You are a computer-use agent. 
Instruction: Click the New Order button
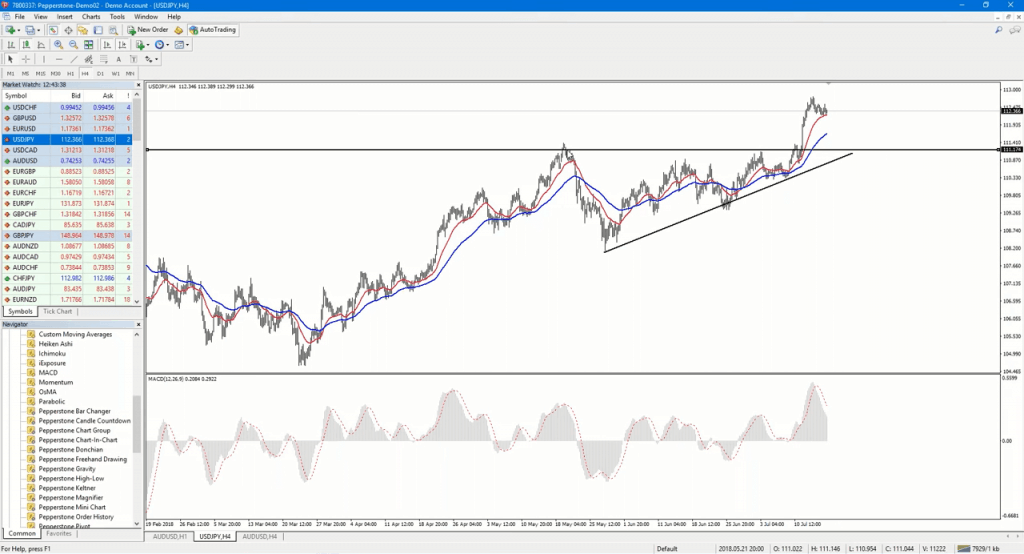(148, 30)
